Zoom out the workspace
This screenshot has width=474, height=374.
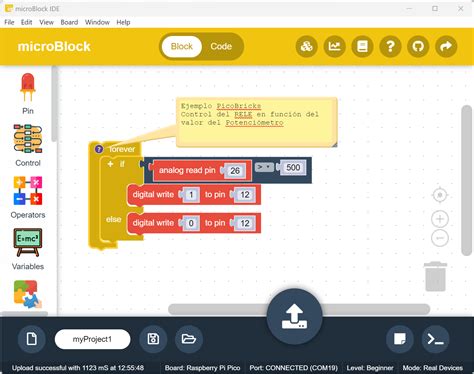(440, 238)
